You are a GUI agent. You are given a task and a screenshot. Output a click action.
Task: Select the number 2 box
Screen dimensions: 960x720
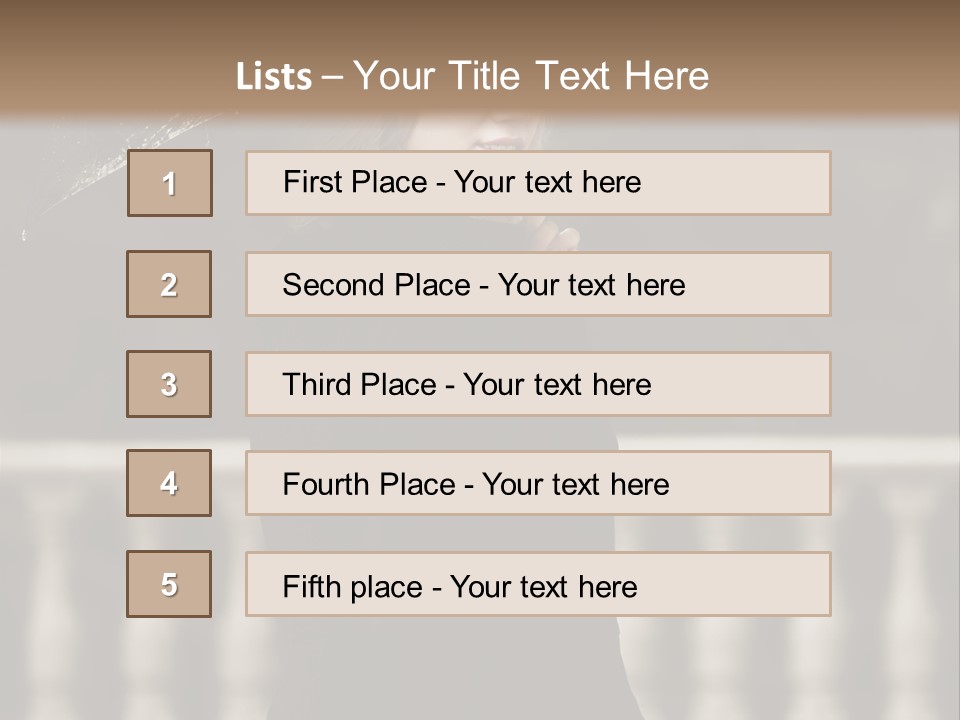[x=169, y=284]
